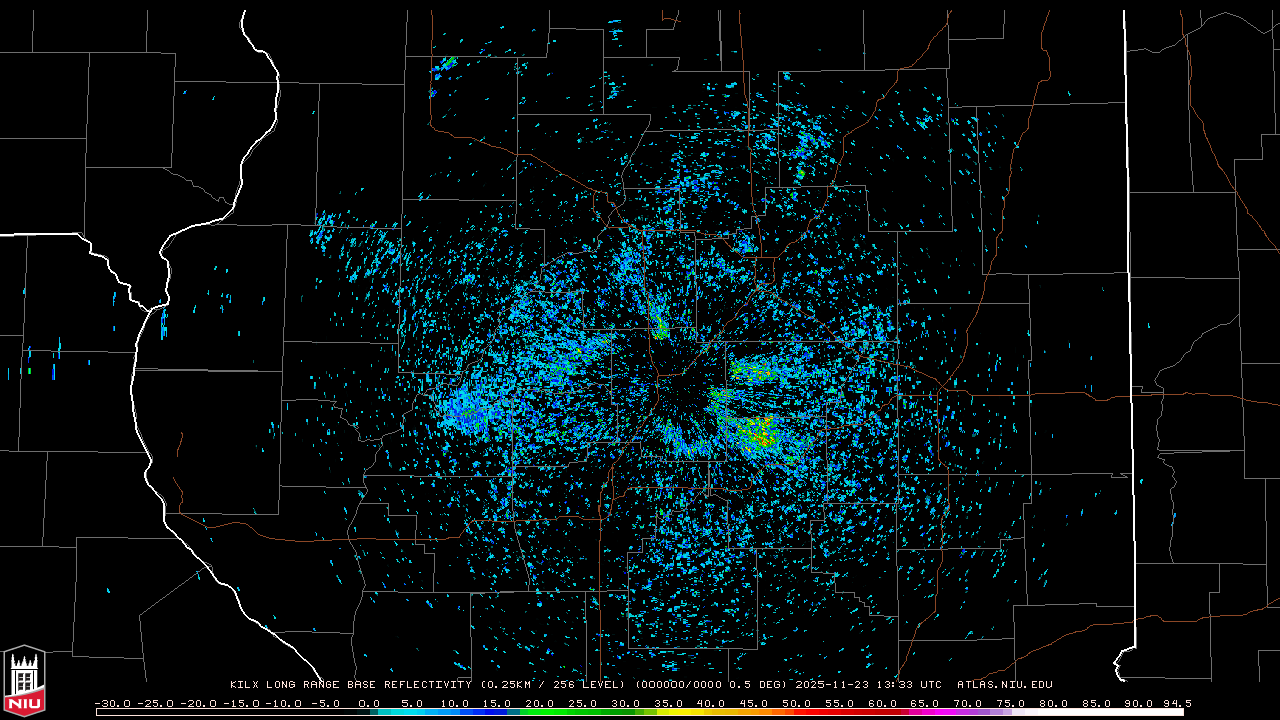Click the "35.0" scale label

pyautogui.click(x=670, y=703)
